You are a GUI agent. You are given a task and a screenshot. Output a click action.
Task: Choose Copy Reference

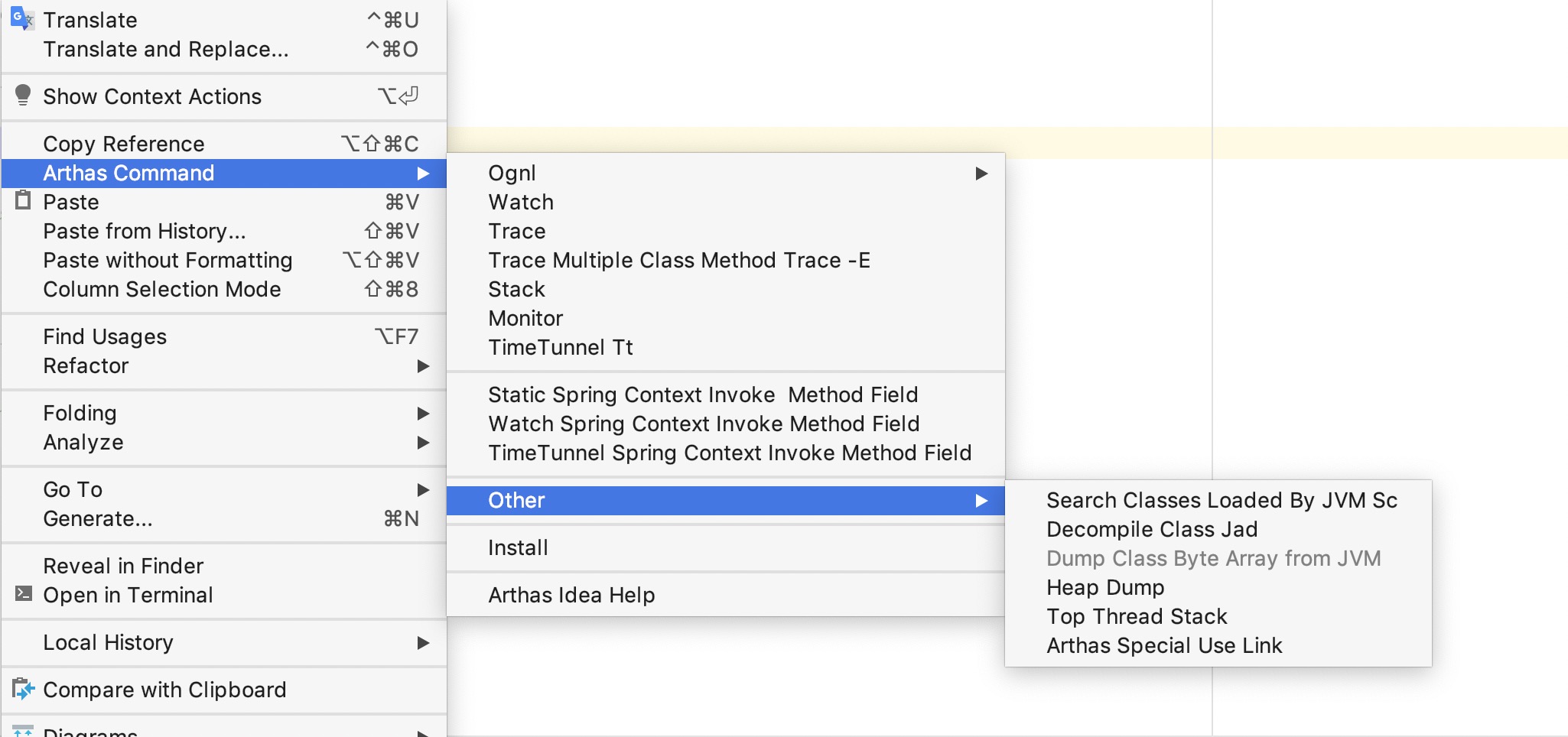[x=224, y=144]
